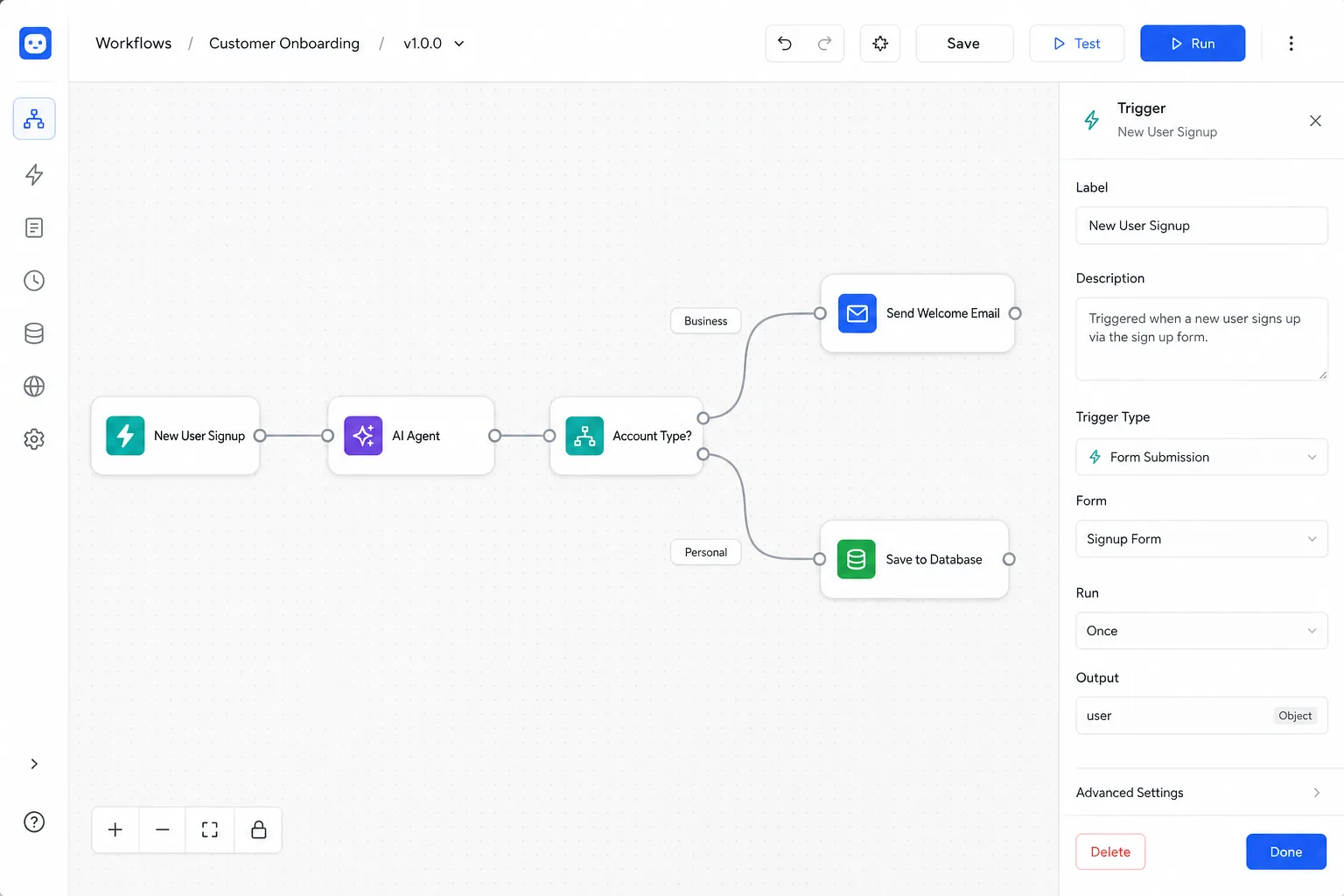Fit the workflow to screen
This screenshot has height=896, width=1344.
pos(210,829)
